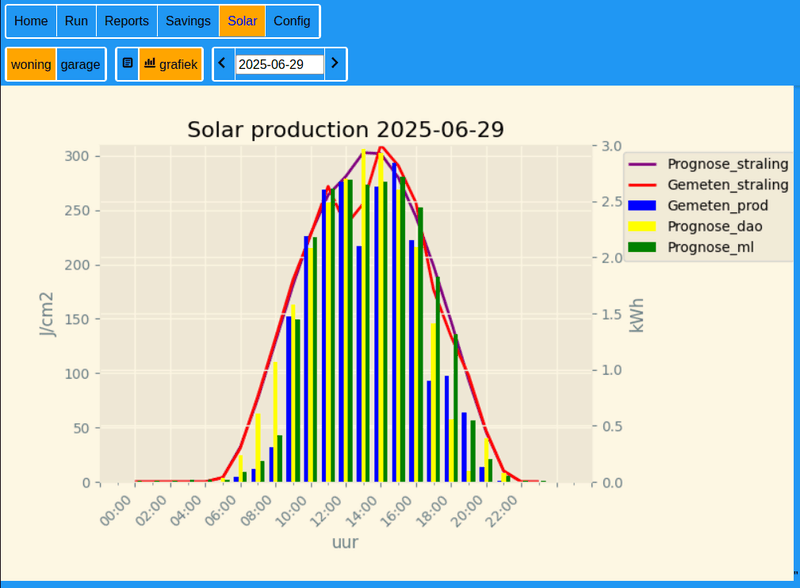Click the J/cm2 axis label
Viewport: 800px width, 588px height.
tap(46, 314)
